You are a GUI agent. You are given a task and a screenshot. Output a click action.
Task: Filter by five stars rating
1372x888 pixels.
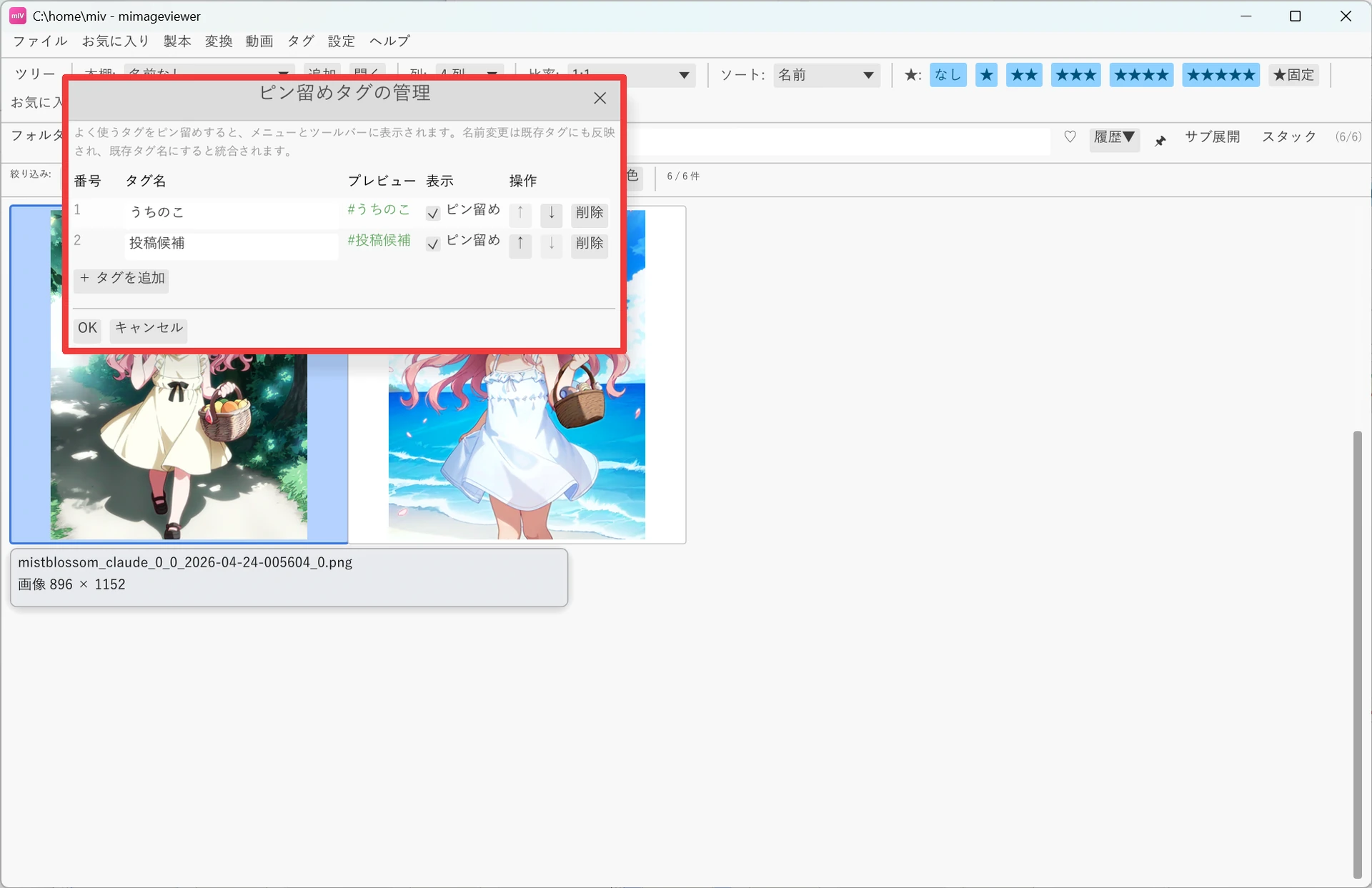click(1221, 75)
